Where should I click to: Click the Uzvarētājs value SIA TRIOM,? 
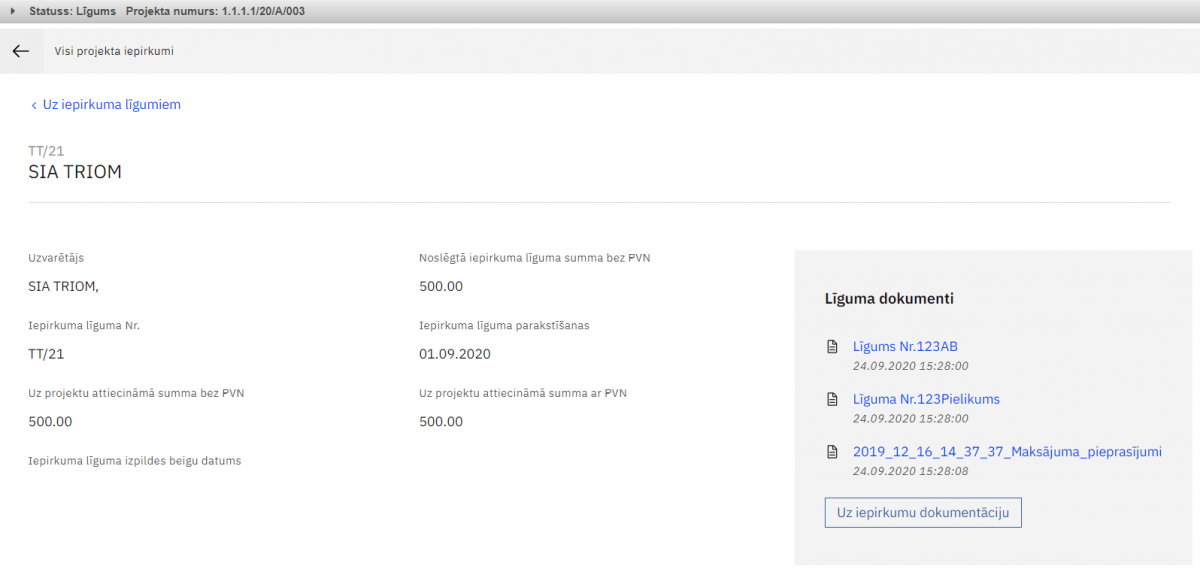tap(64, 286)
